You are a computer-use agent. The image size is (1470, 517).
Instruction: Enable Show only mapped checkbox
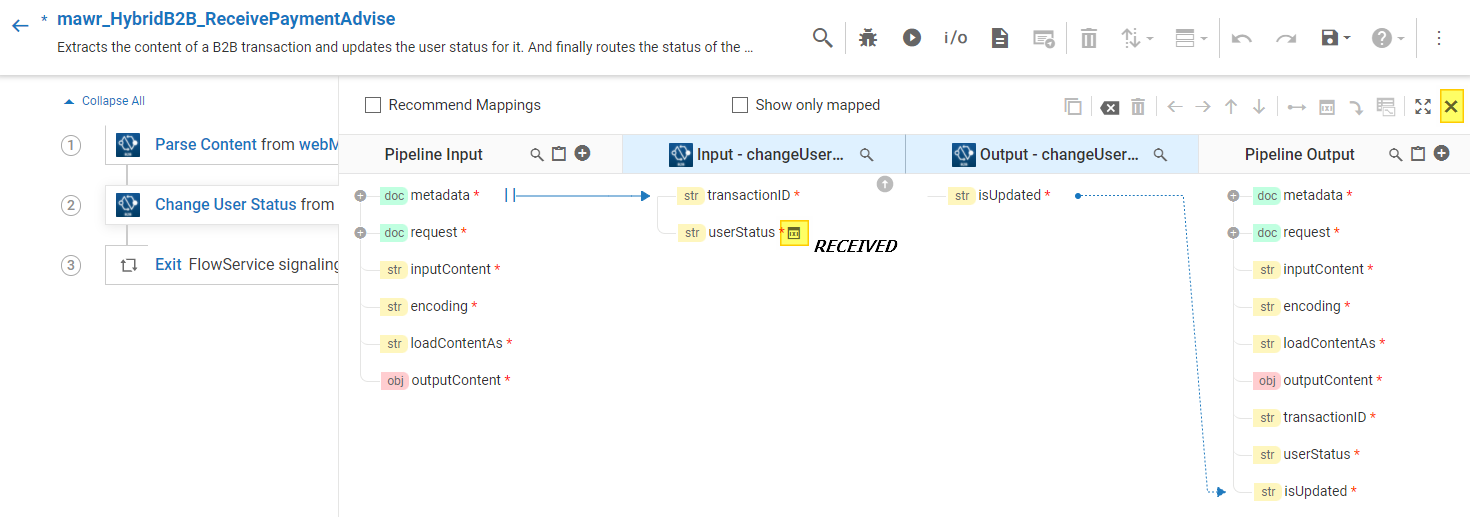coord(740,105)
